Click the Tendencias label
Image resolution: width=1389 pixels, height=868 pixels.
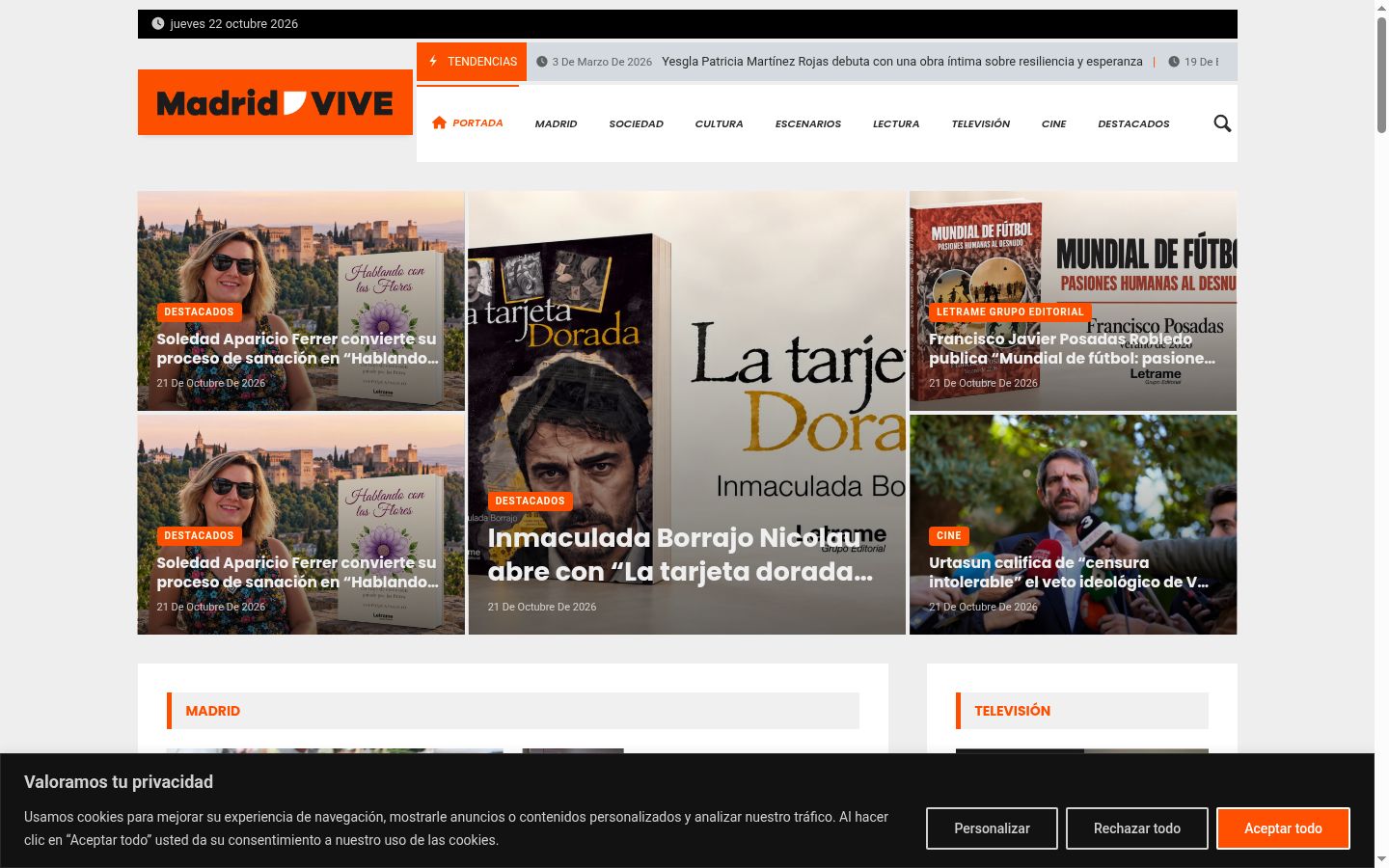[482, 61]
